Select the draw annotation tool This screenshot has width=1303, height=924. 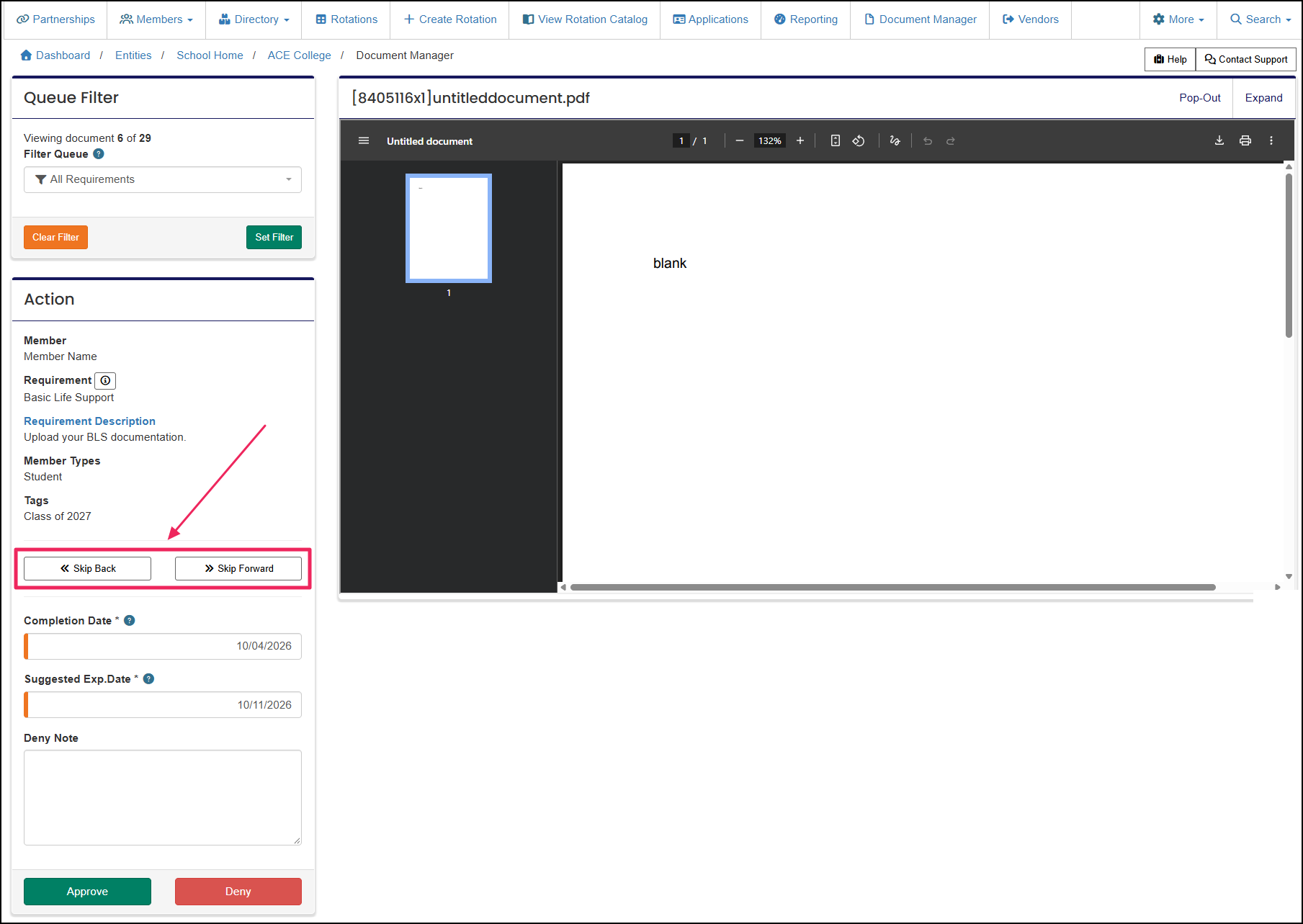point(895,141)
